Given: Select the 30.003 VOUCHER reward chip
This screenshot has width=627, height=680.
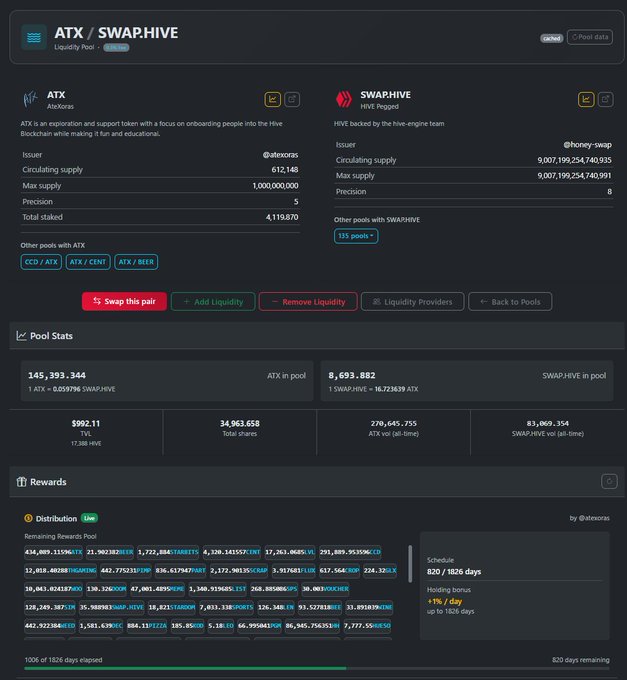Looking at the screenshot, I should (326, 589).
